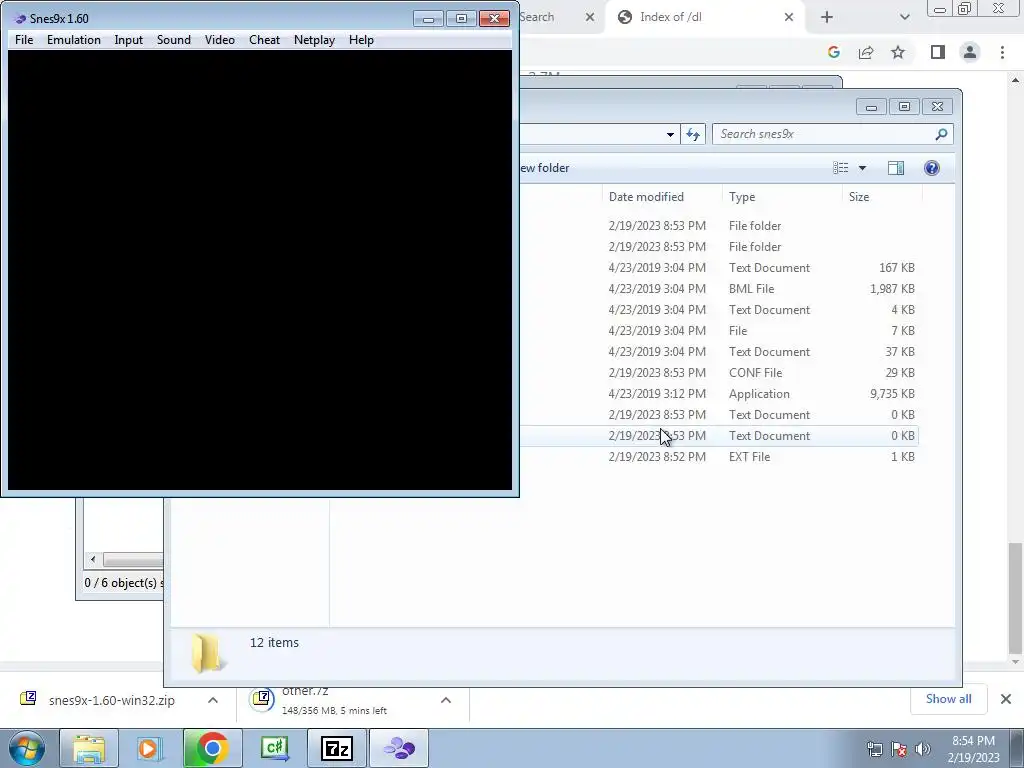Image resolution: width=1024 pixels, height=768 pixels.
Task: Click the other.7z download progress icon
Action: 261,699
